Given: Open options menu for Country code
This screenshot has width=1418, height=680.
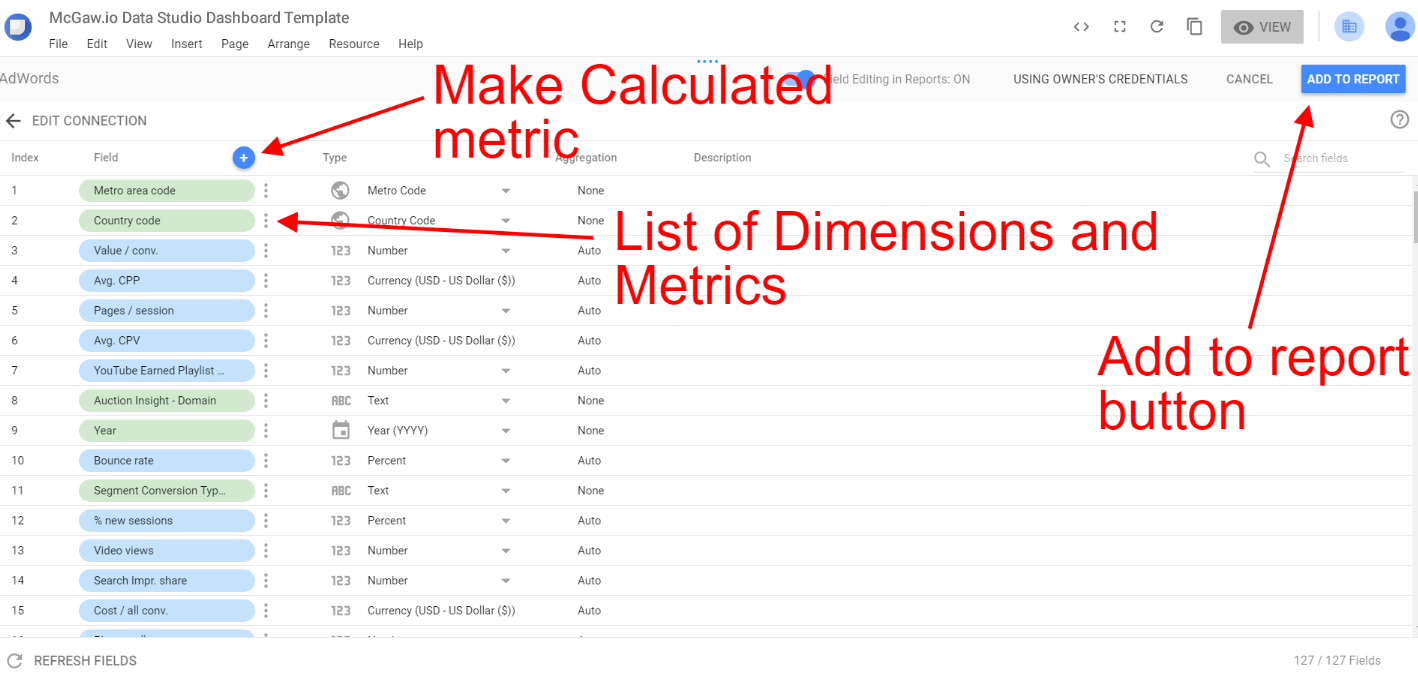Looking at the screenshot, I should point(266,220).
